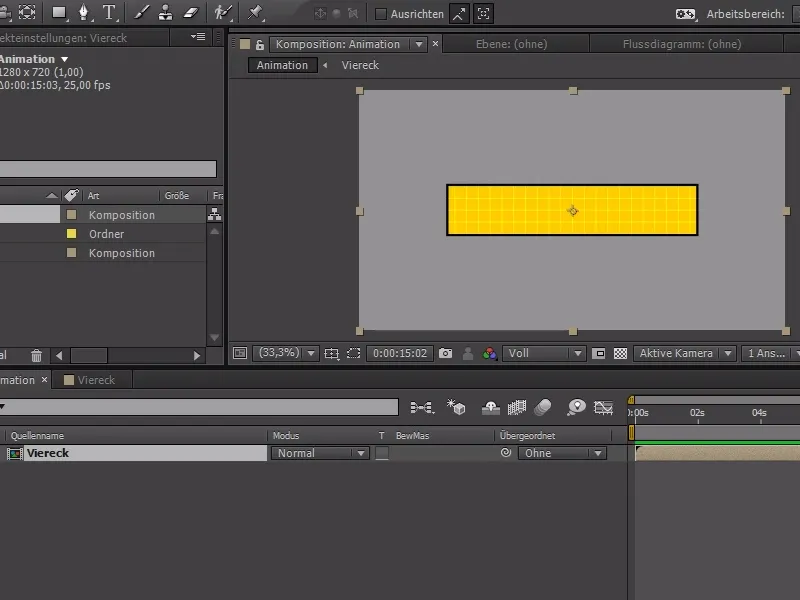Click the timeline layer search field

pyautogui.click(x=199, y=407)
